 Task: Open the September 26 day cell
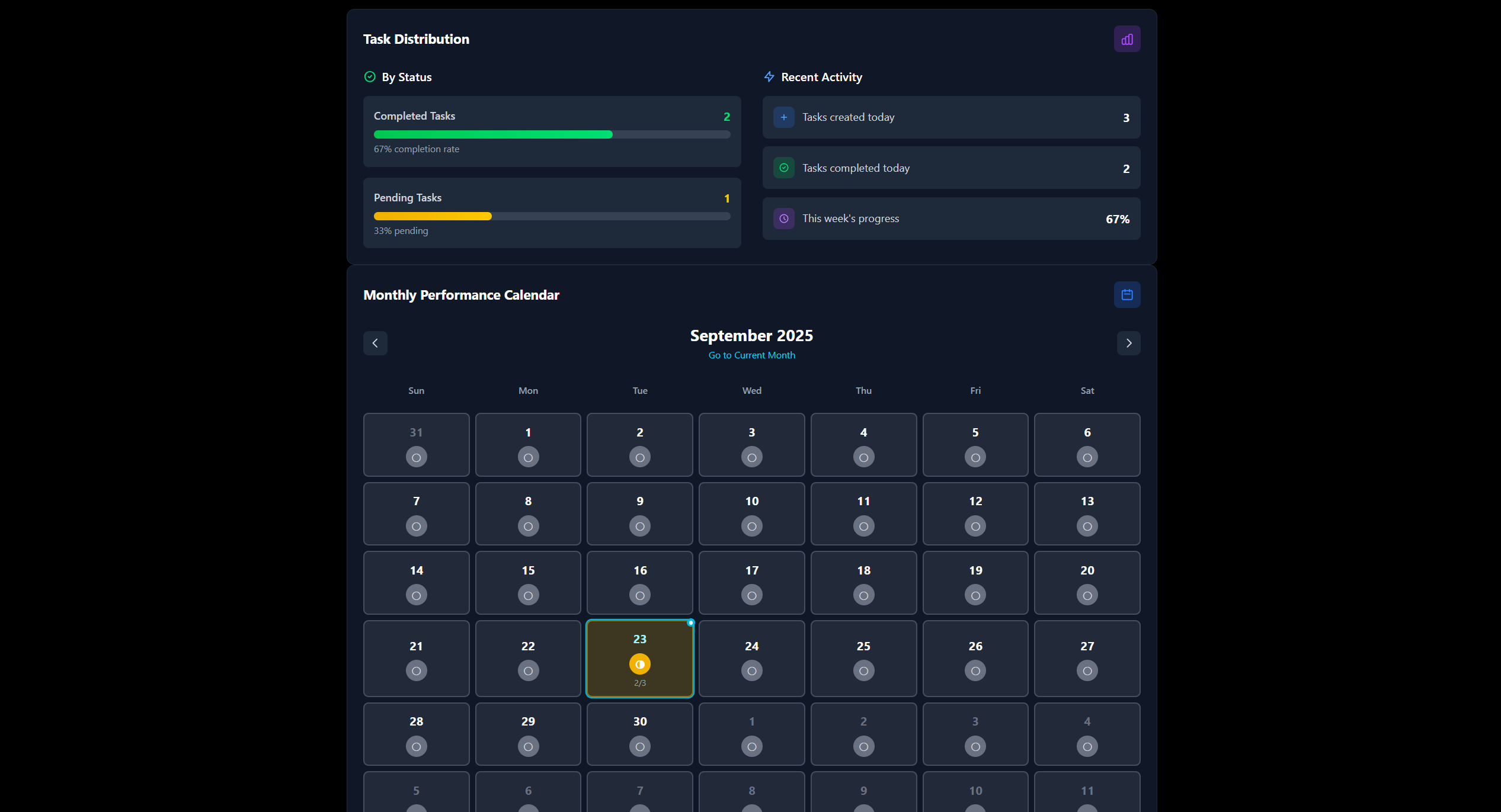(975, 659)
